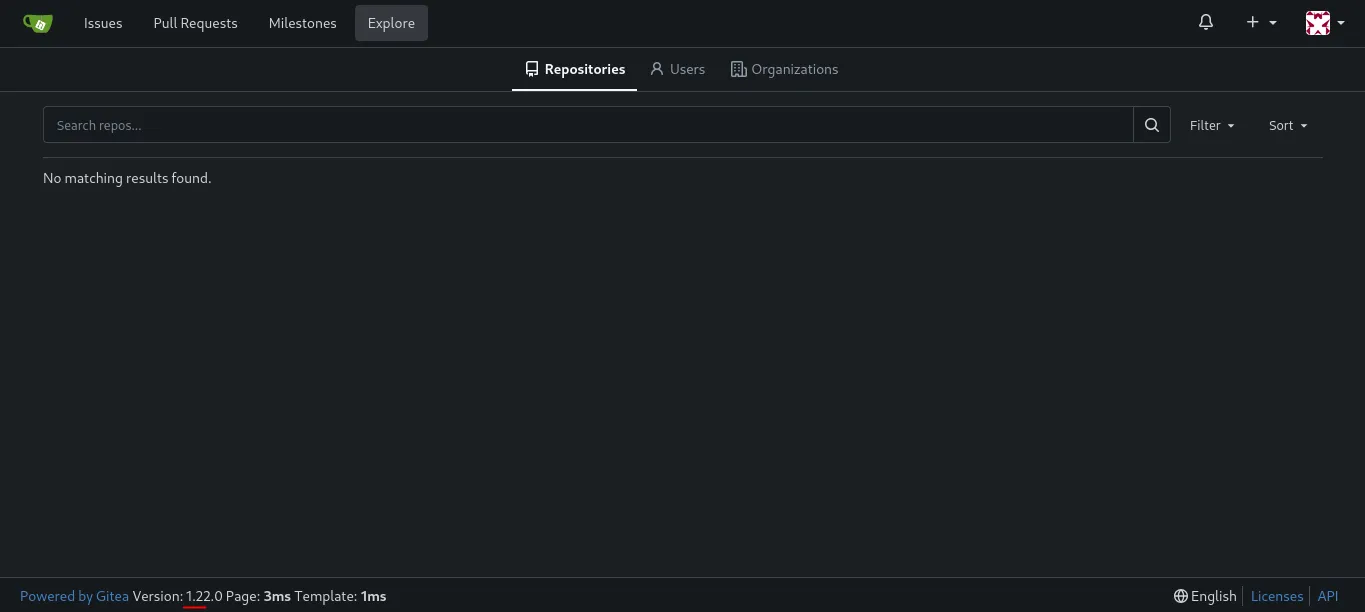The width and height of the screenshot is (1365, 612).
Task: Open the Gitea home logo
Action: click(37, 23)
